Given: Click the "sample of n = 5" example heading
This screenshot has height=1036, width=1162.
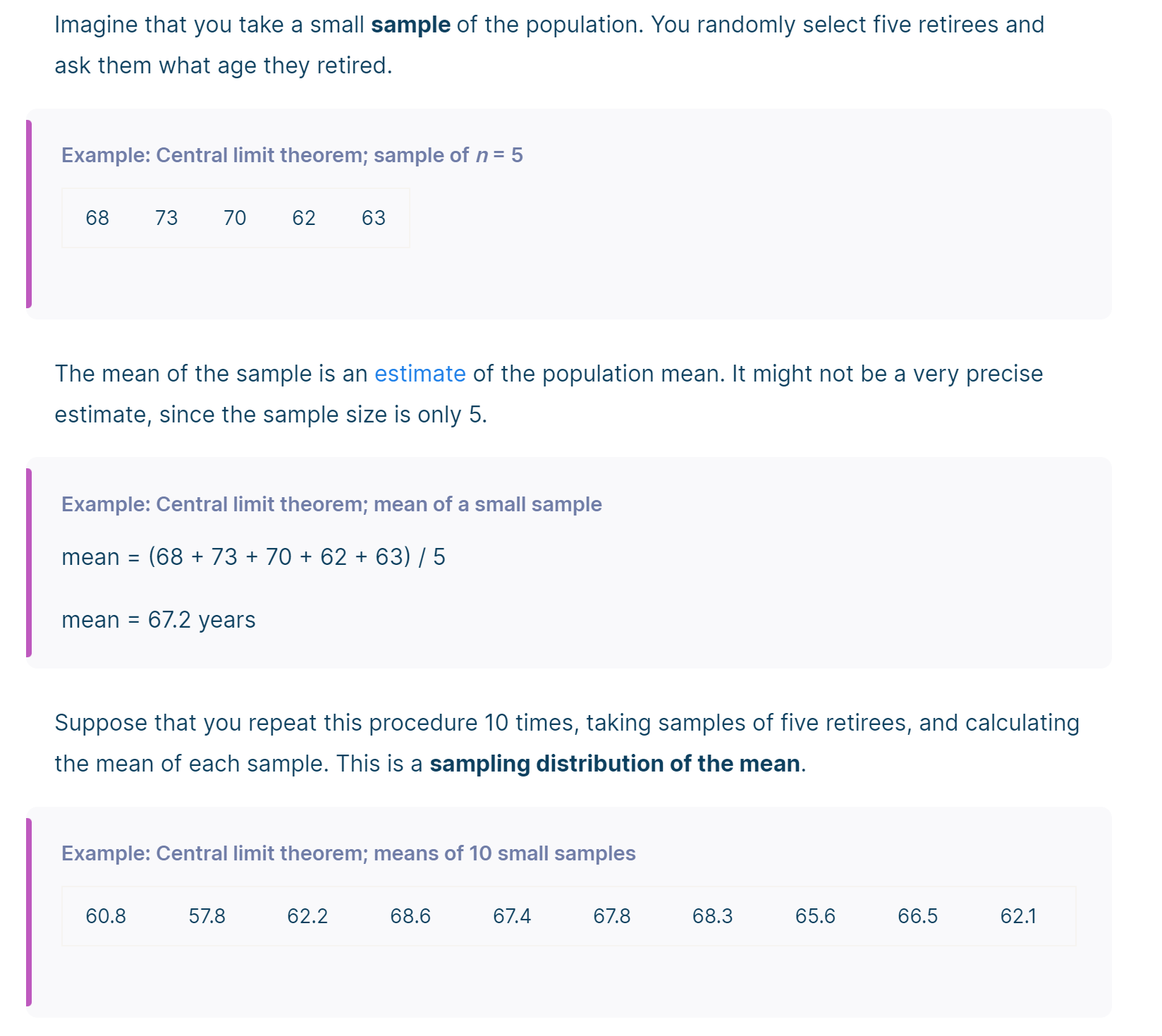Looking at the screenshot, I should pyautogui.click(x=292, y=155).
